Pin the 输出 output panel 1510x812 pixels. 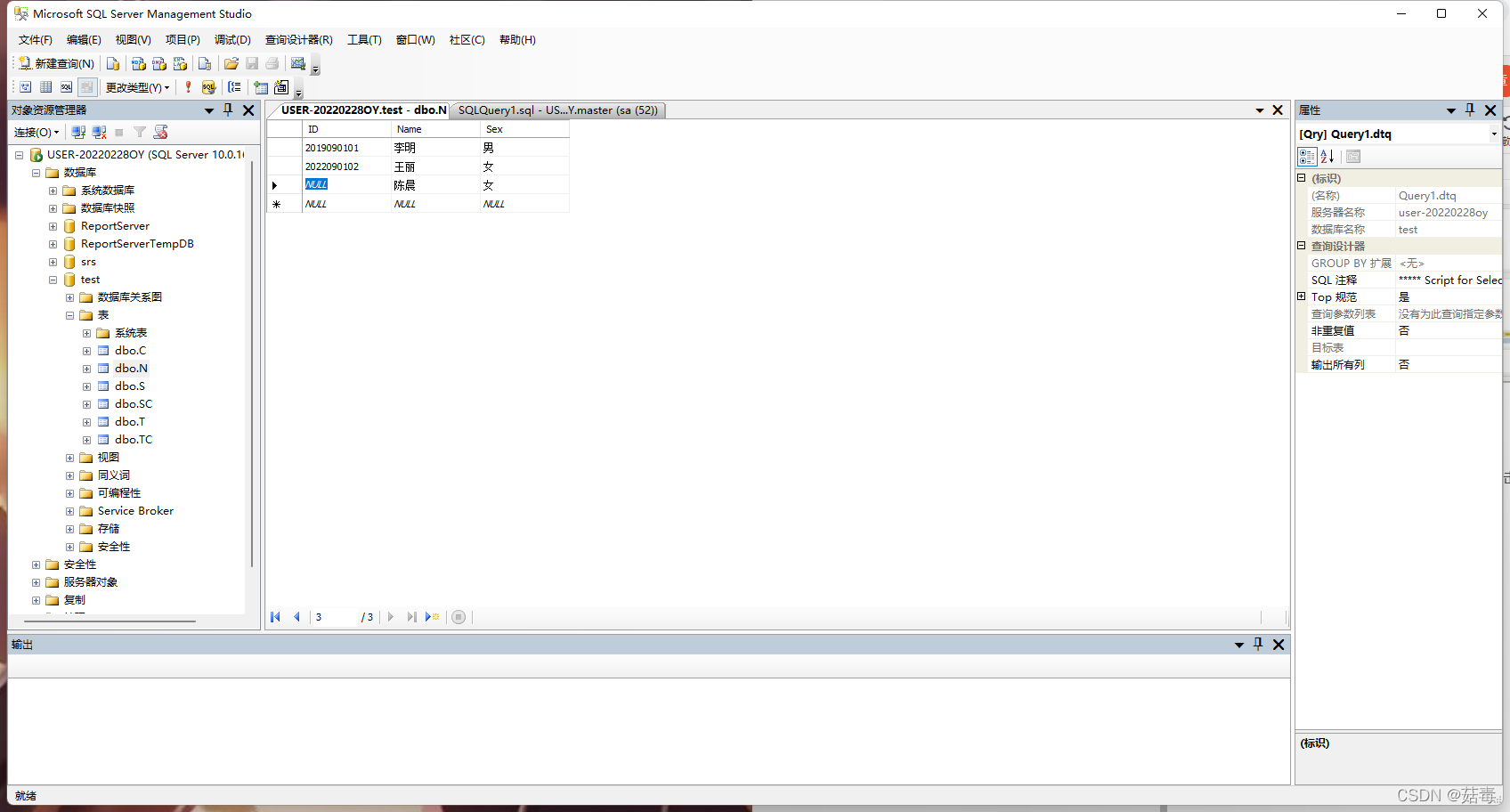1258,644
